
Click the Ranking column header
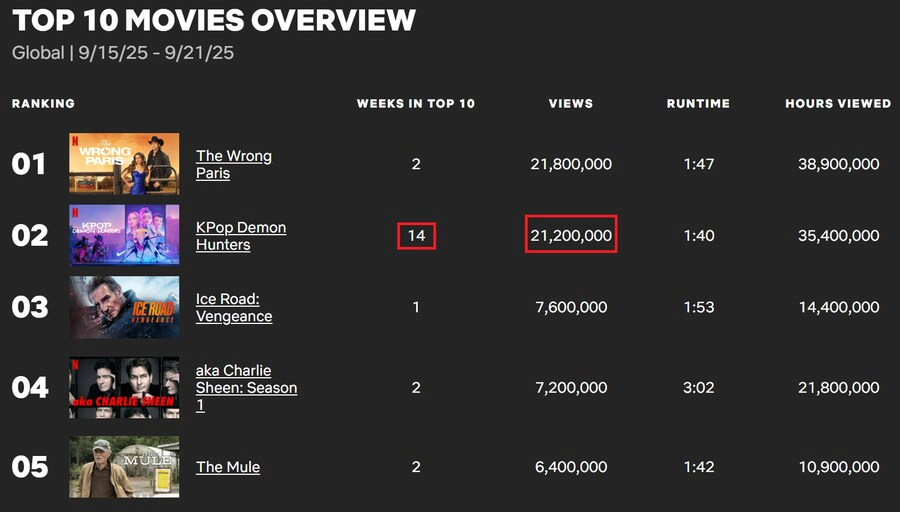pyautogui.click(x=43, y=104)
